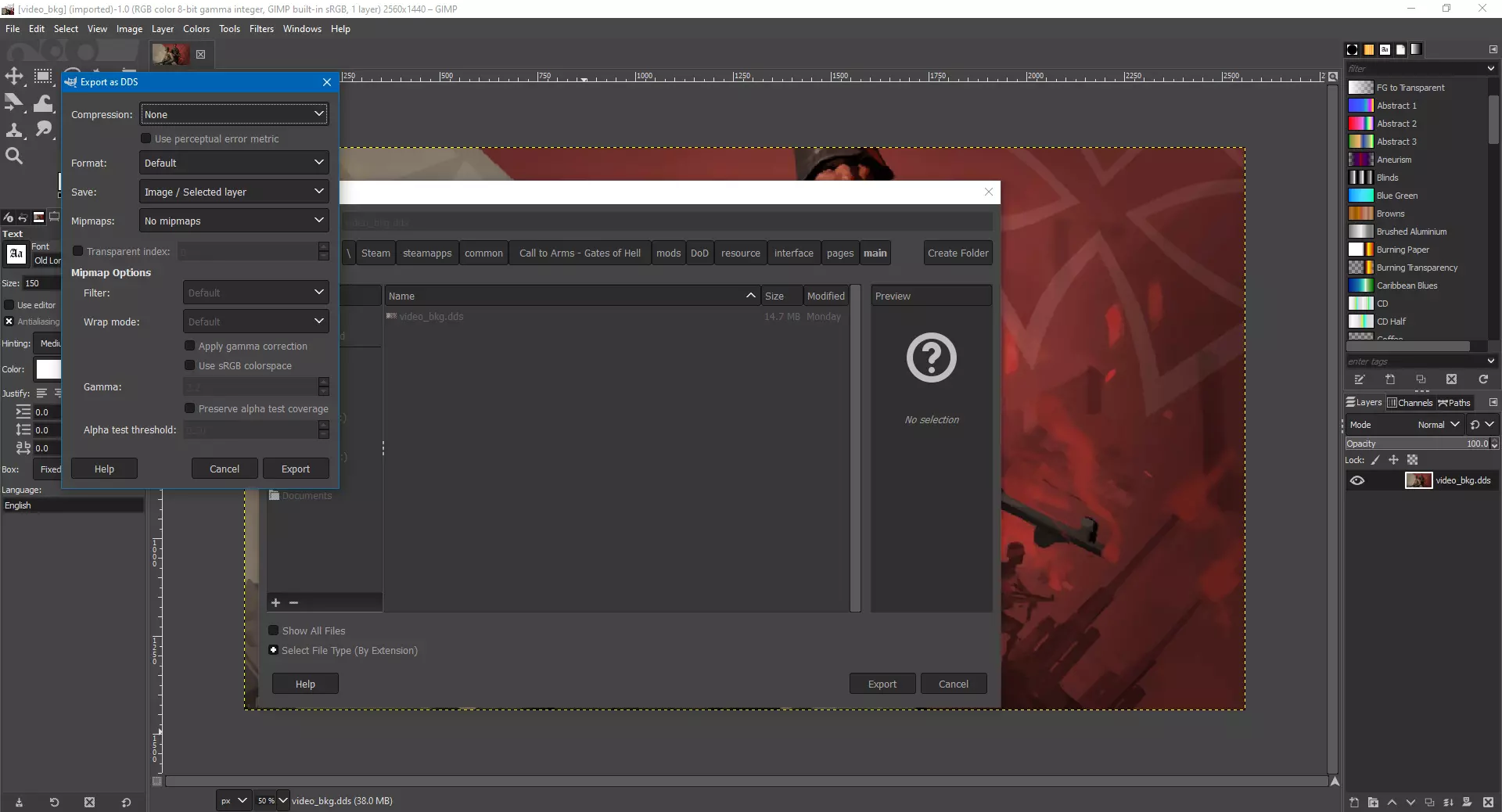Select the Clone stamp tool
This screenshot has width=1502, height=812.
(x=14, y=129)
